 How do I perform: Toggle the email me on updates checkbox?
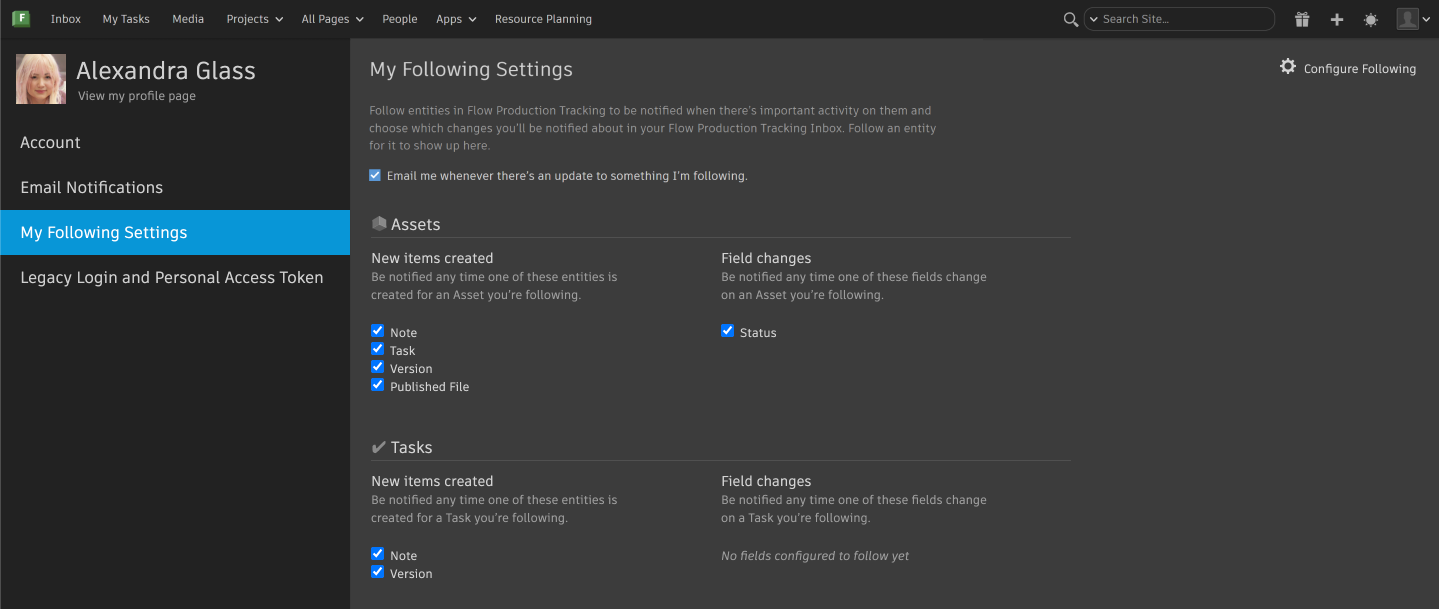375,175
